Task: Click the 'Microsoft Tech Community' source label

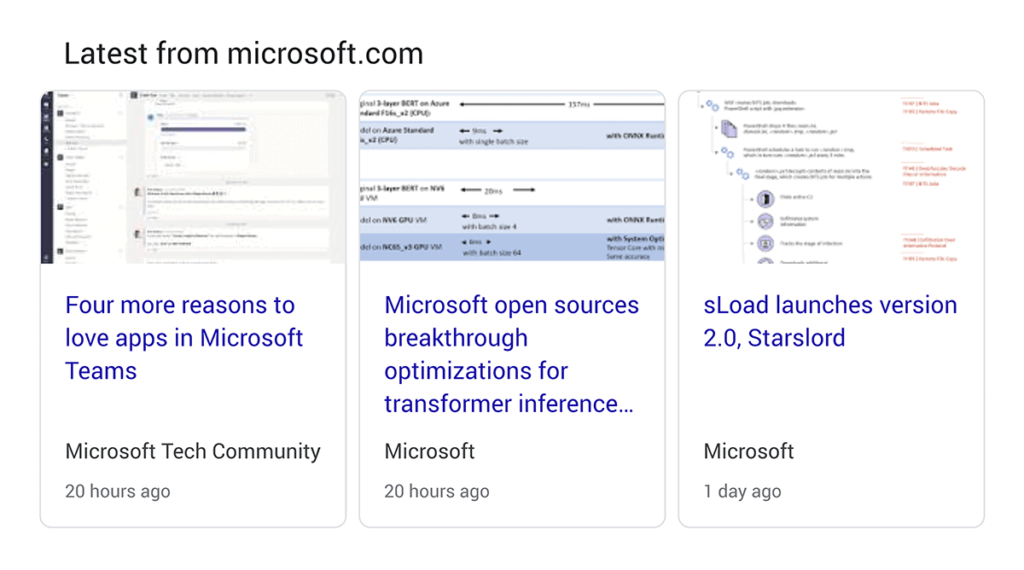Action: (193, 451)
